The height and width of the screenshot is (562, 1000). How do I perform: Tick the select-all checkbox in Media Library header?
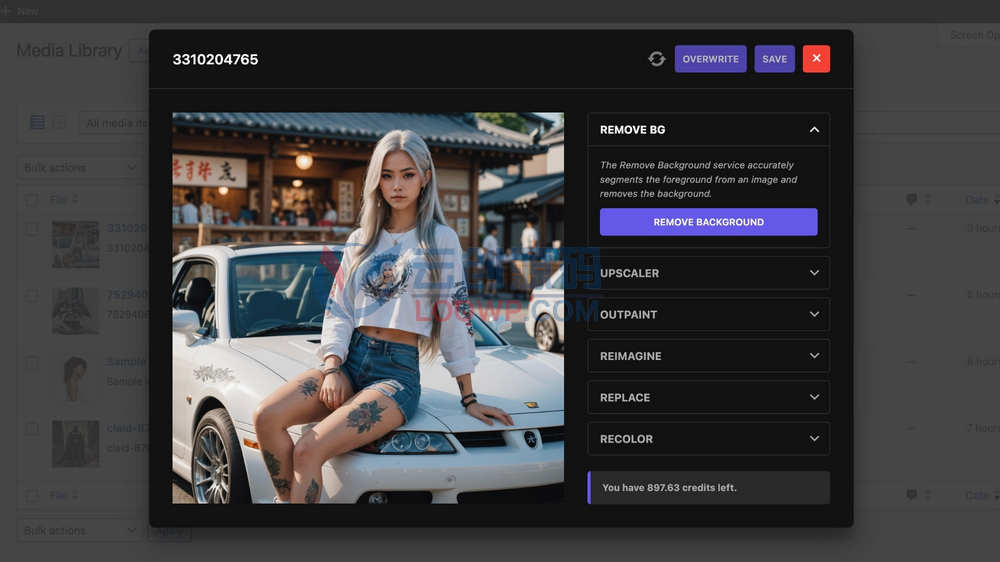click(31, 200)
